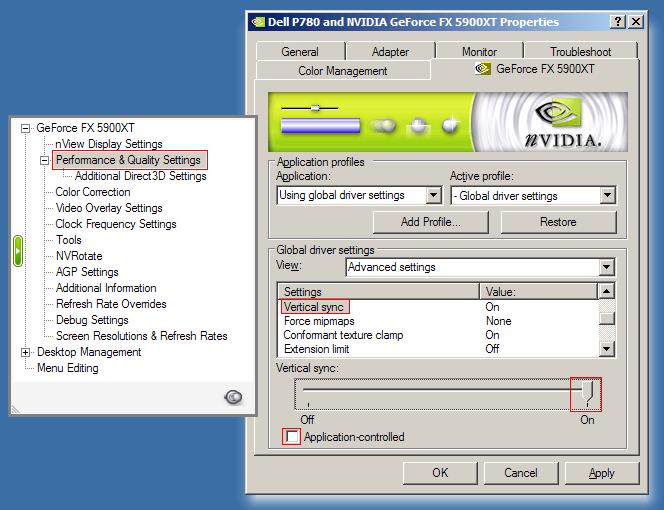This screenshot has width=664, height=510.
Task: Confirm with the OK button
Action: 440,473
